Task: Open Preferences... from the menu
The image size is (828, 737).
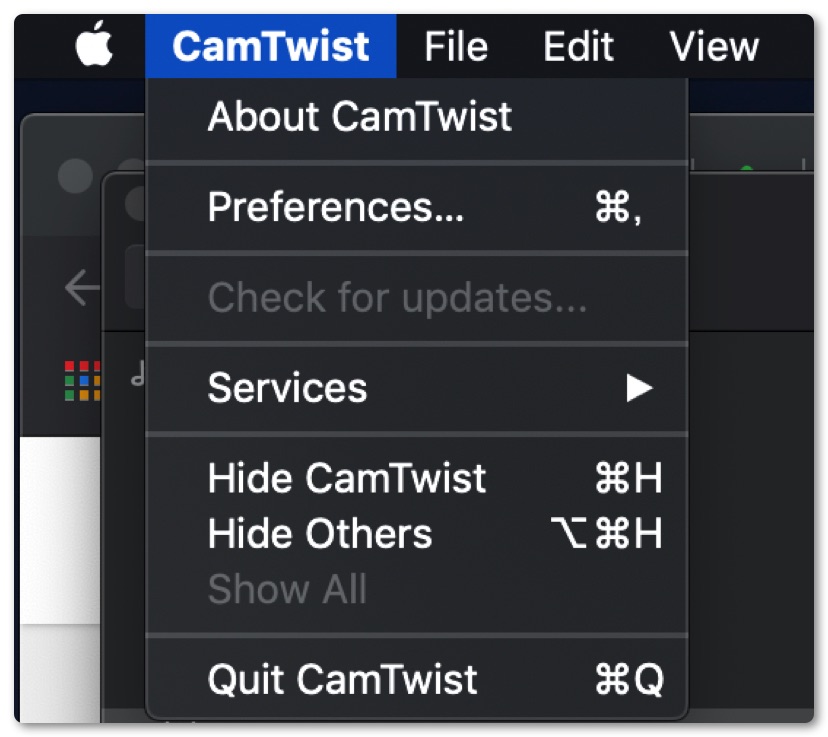Action: (335, 208)
